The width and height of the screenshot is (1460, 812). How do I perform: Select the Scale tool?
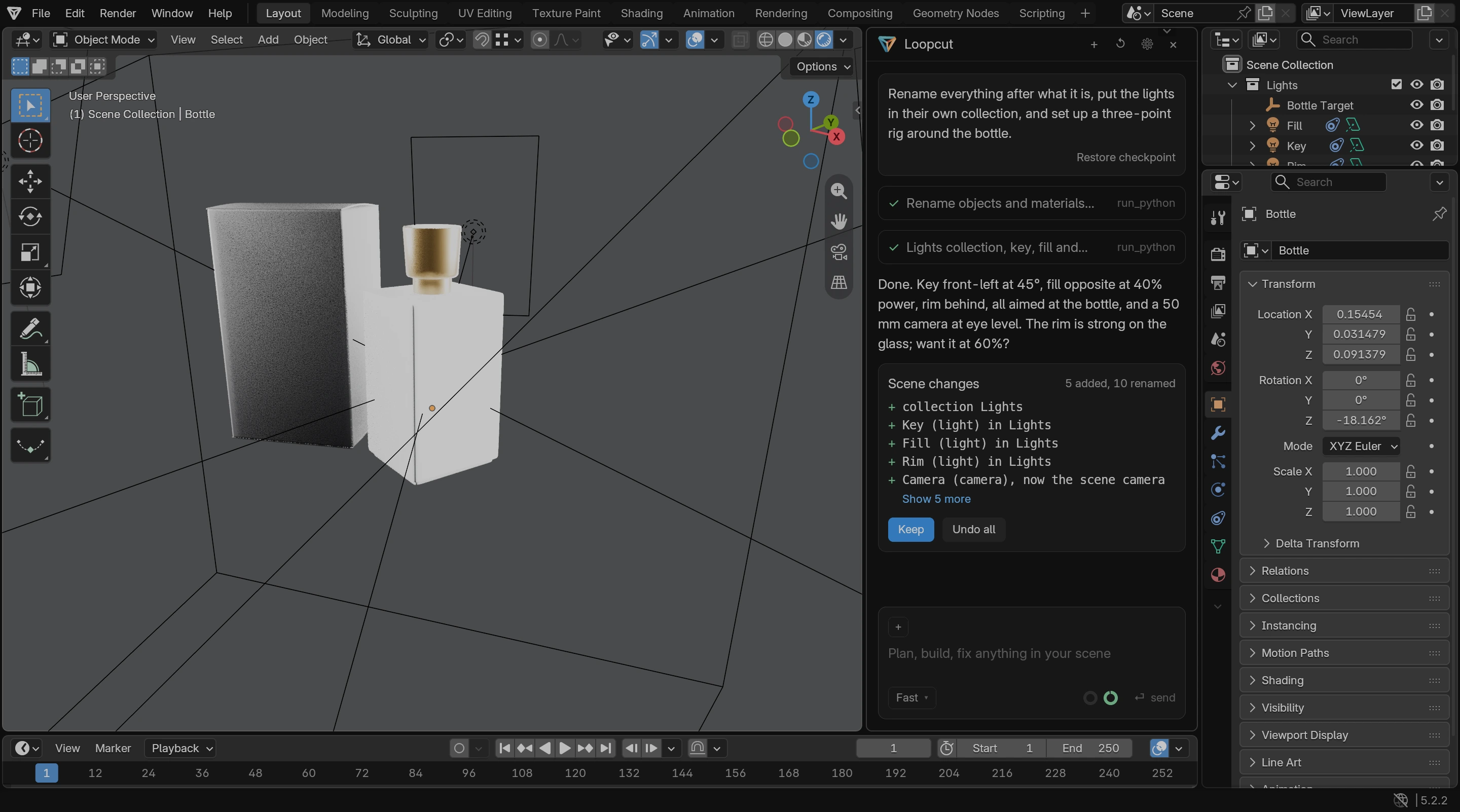click(x=30, y=252)
